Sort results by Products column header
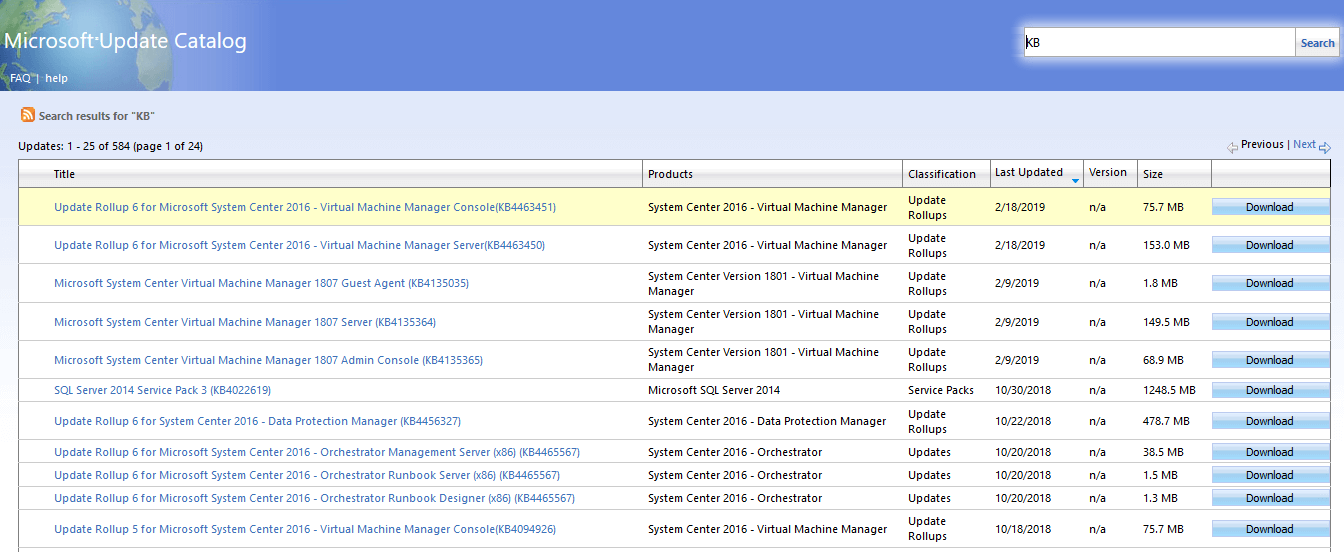 tap(670, 174)
